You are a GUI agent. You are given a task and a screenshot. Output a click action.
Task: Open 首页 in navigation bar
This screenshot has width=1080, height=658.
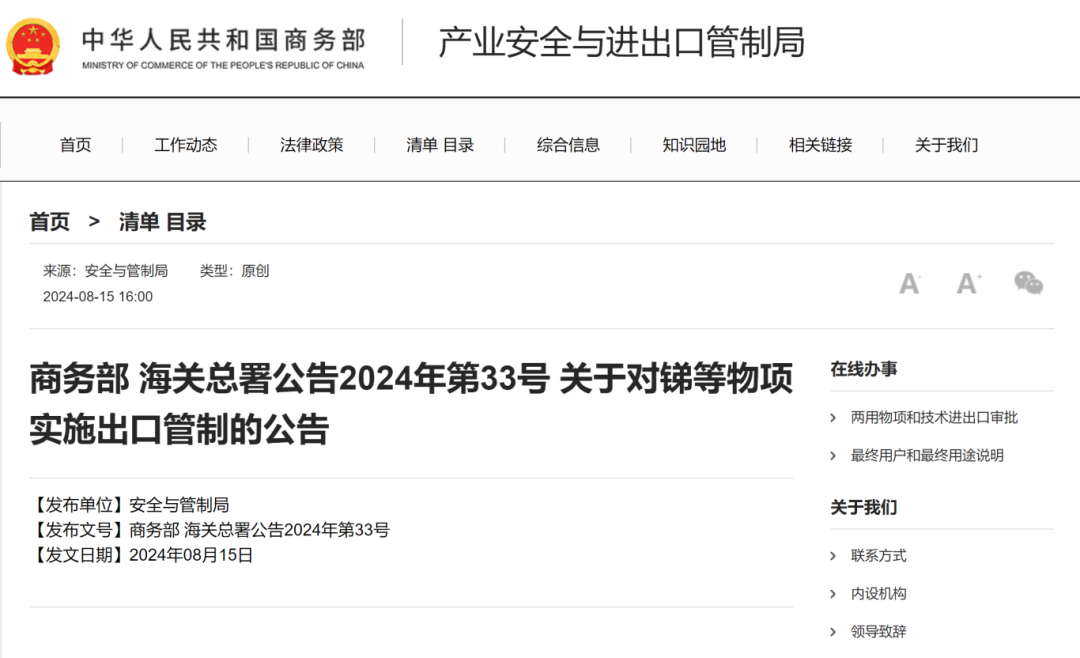pos(75,145)
